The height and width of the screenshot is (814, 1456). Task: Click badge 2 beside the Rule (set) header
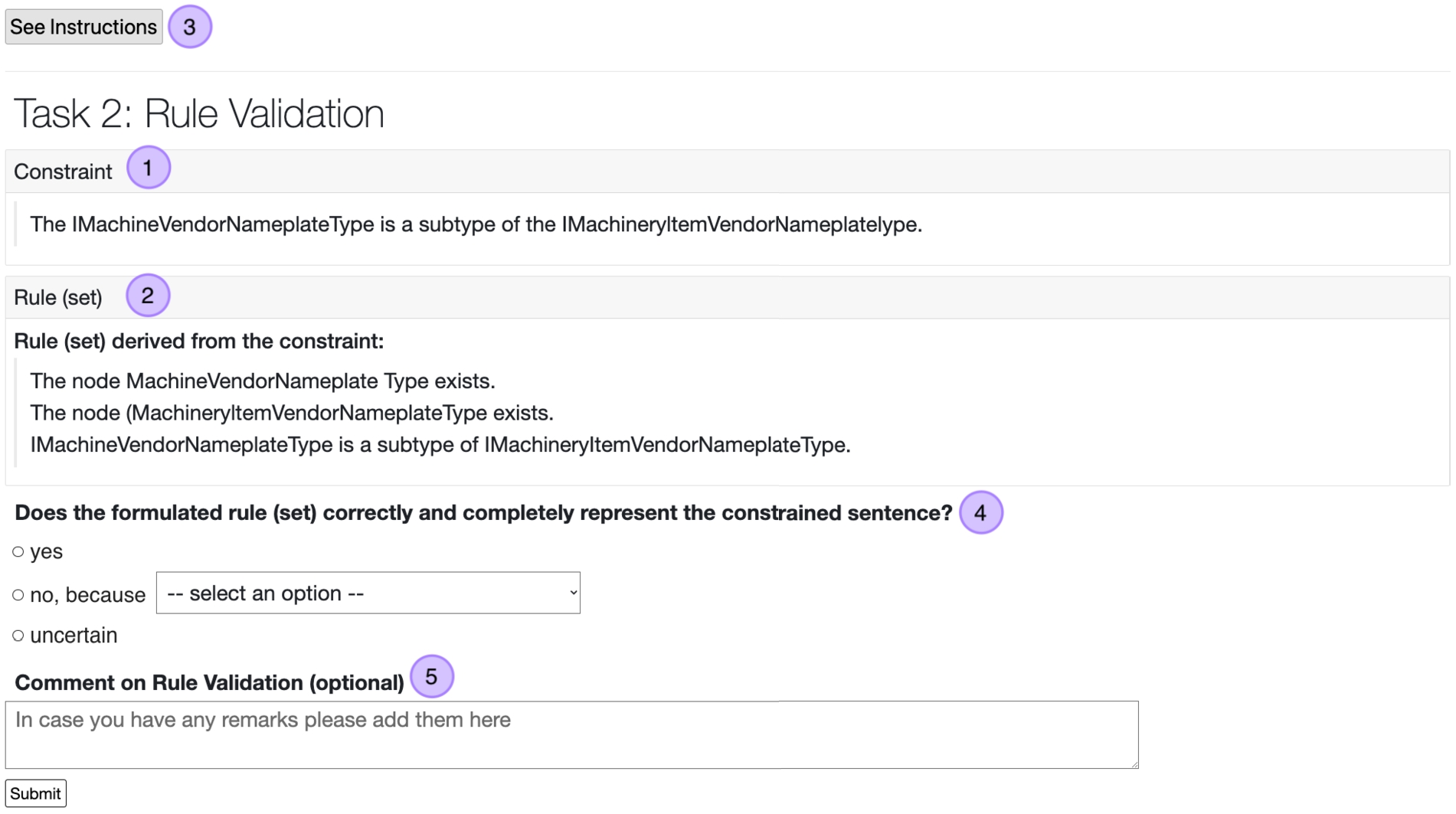(x=147, y=296)
